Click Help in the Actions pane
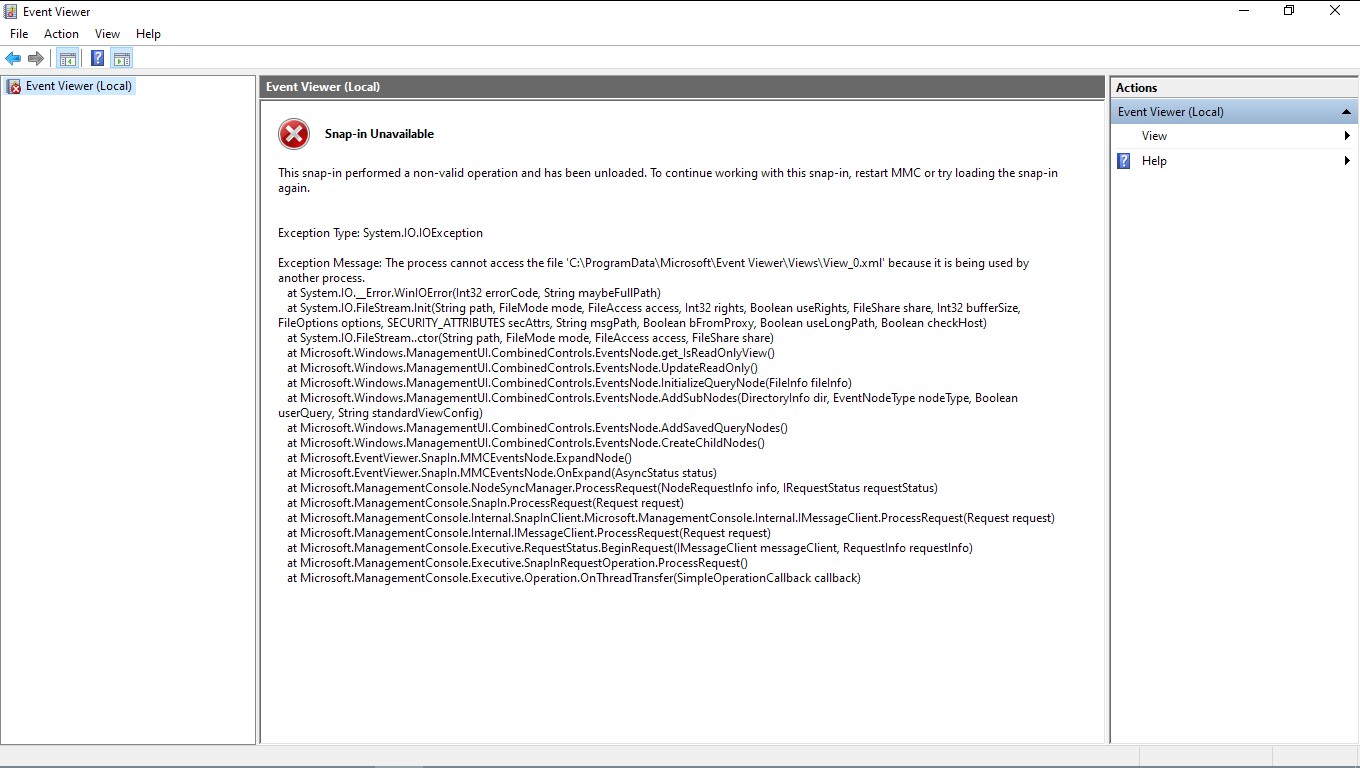 [1154, 161]
